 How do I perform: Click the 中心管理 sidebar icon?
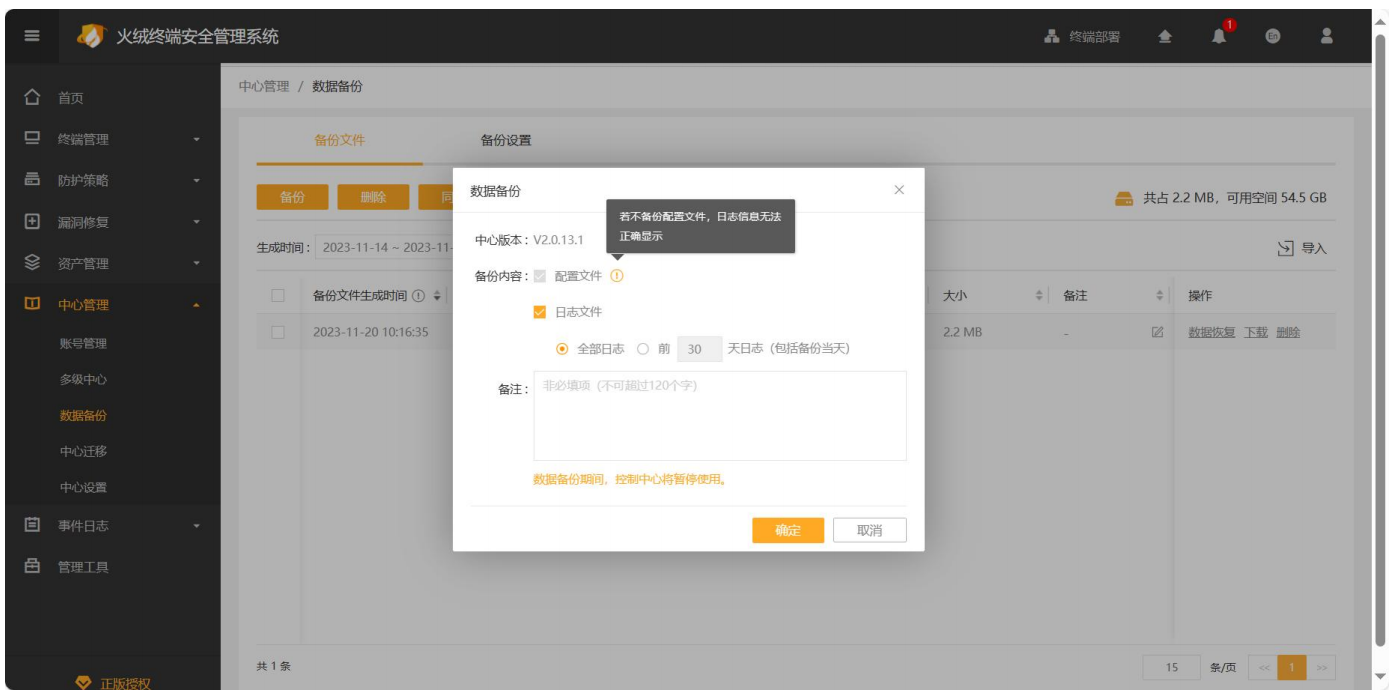[x=32, y=305]
